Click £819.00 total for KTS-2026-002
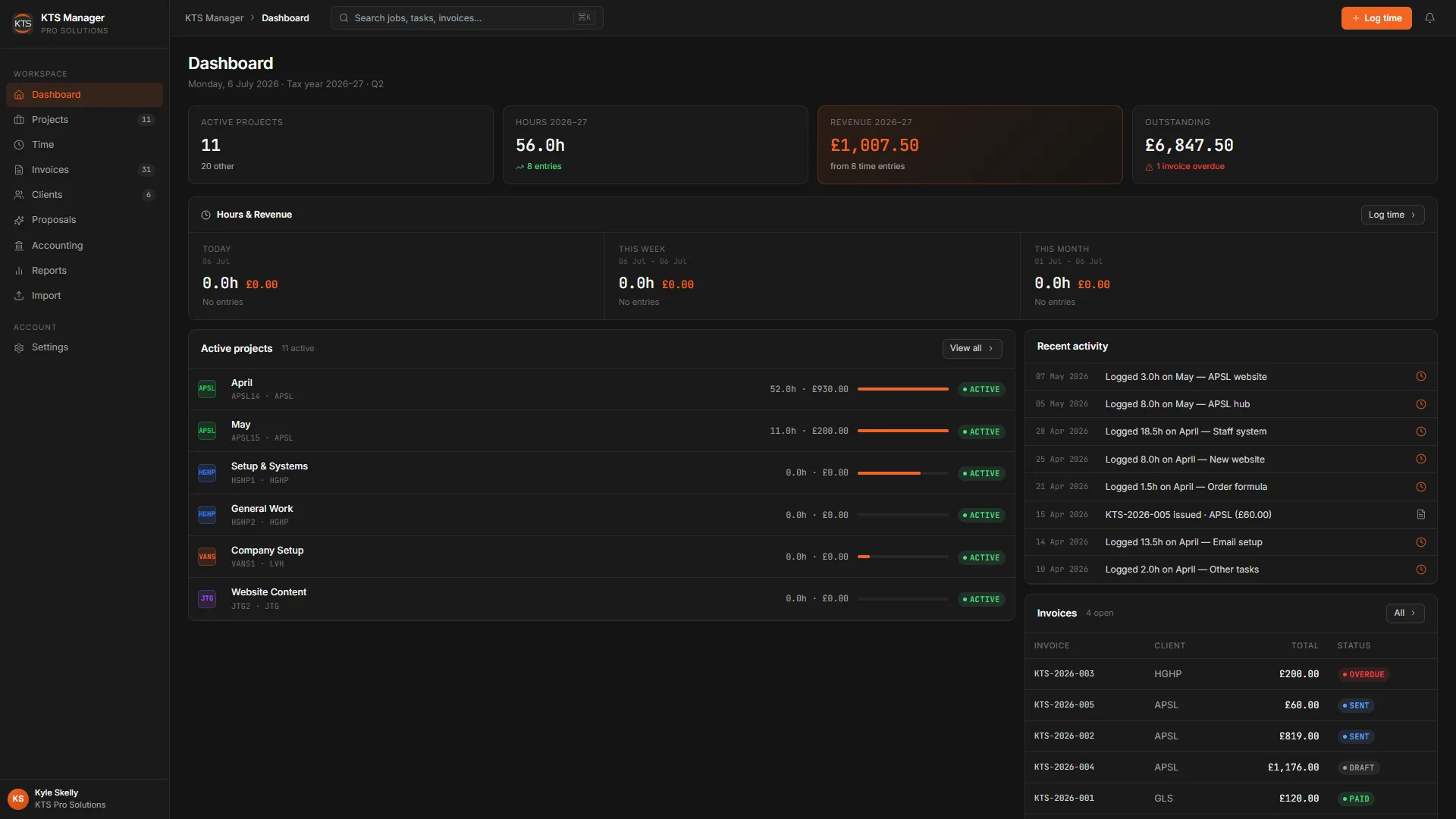 coord(1299,736)
